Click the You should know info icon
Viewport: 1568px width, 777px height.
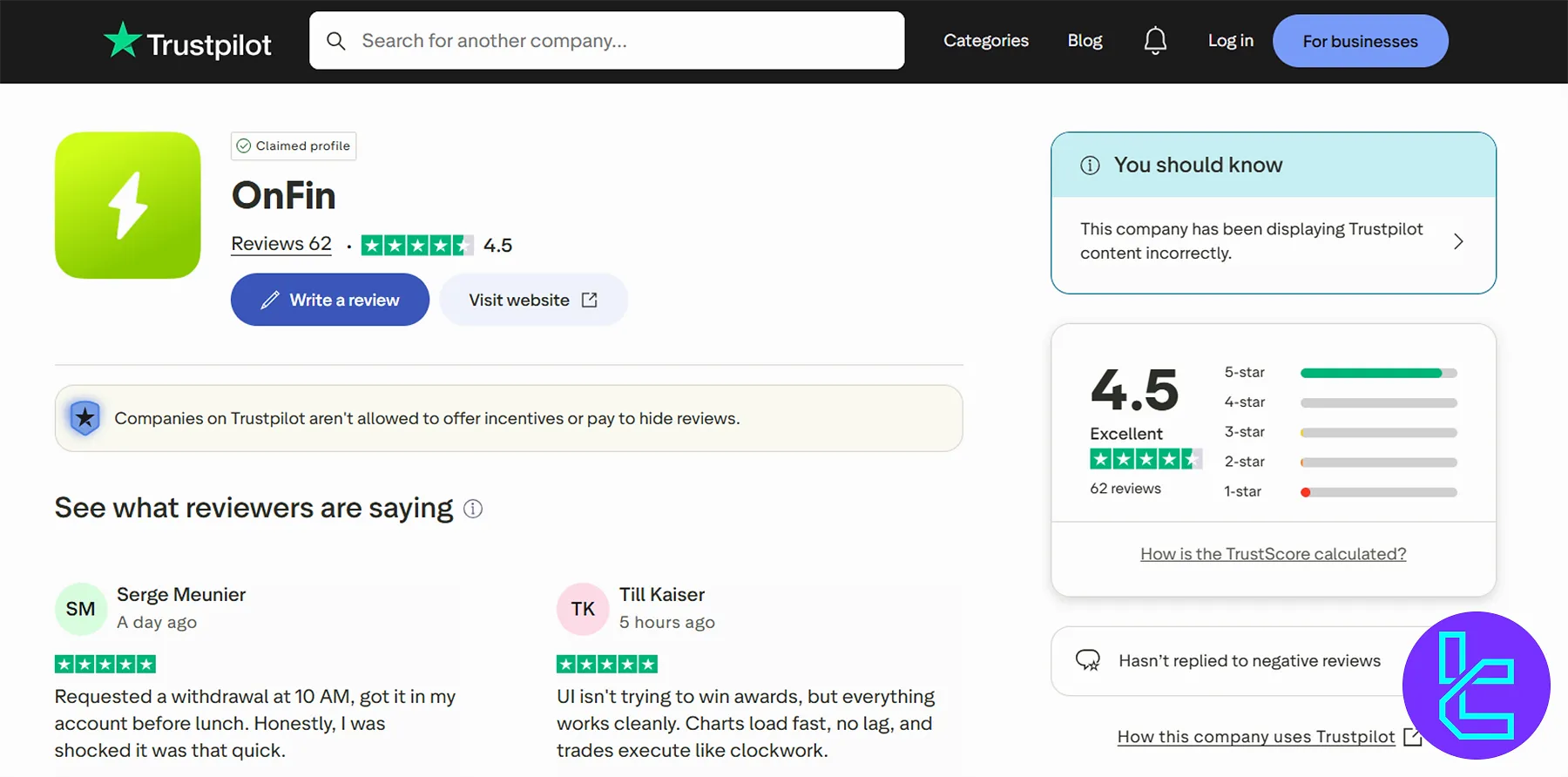pos(1090,166)
